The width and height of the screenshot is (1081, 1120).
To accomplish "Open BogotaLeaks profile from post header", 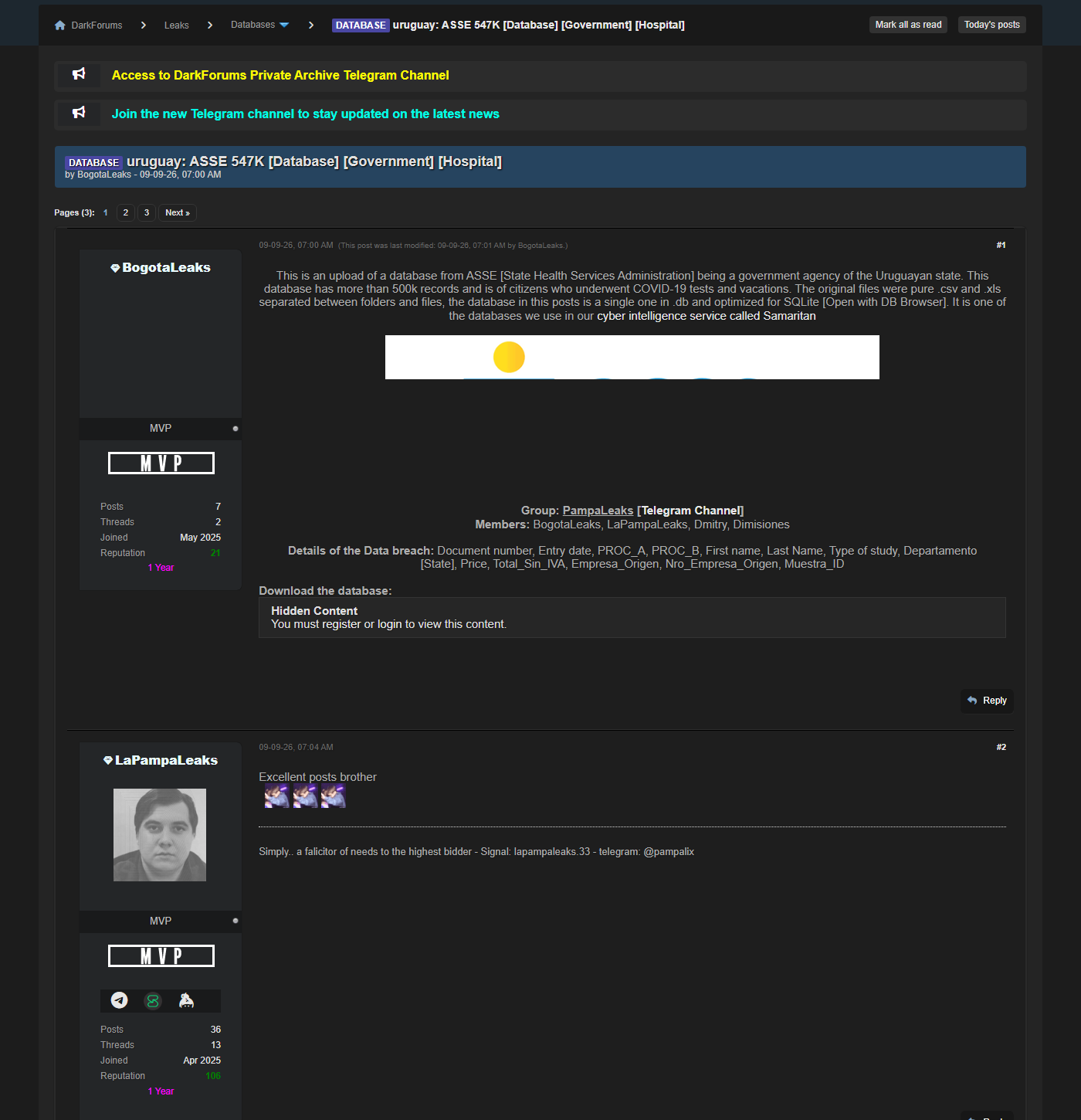I will (x=166, y=267).
